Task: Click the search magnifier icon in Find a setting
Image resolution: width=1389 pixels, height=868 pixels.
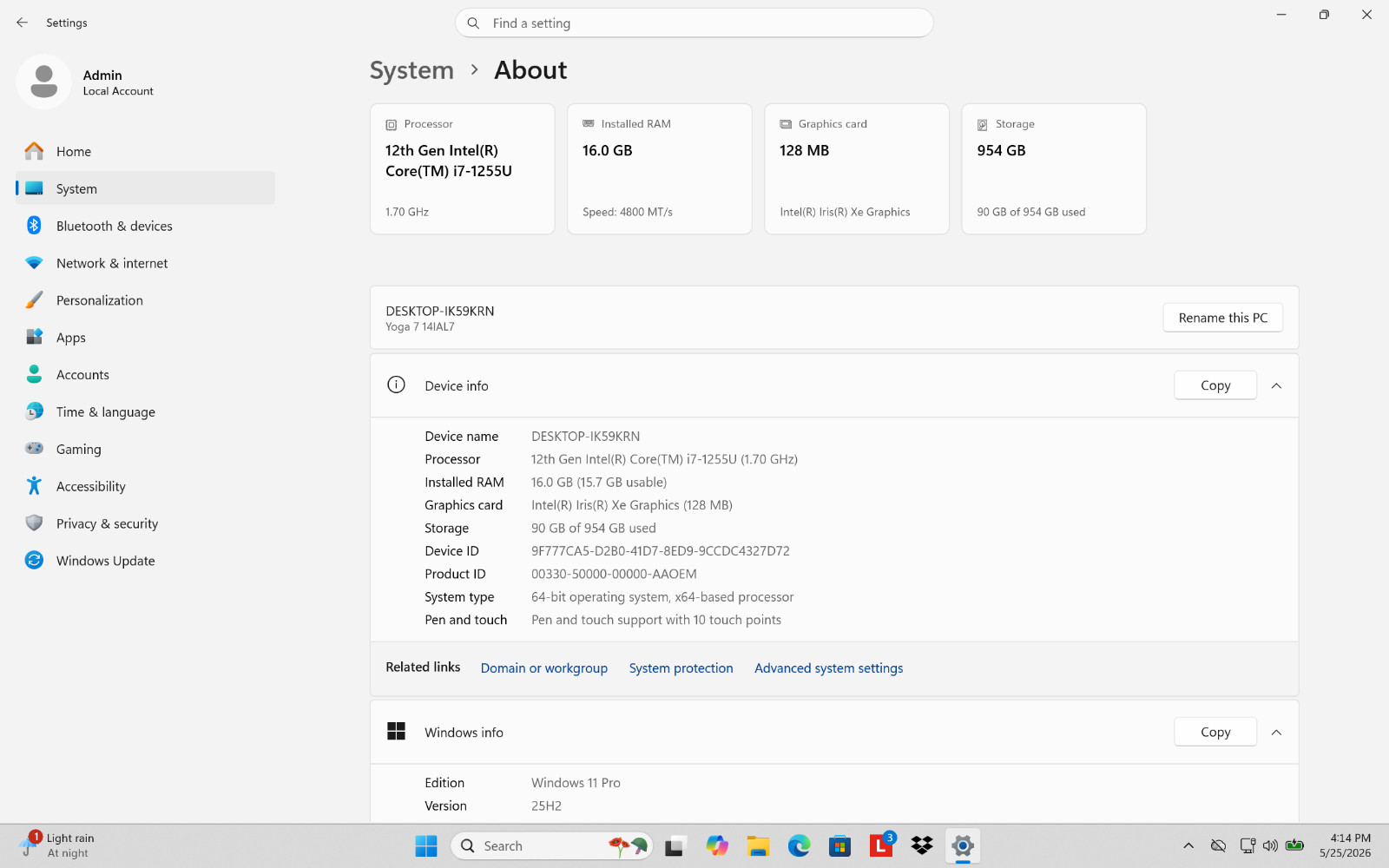Action: point(473,23)
